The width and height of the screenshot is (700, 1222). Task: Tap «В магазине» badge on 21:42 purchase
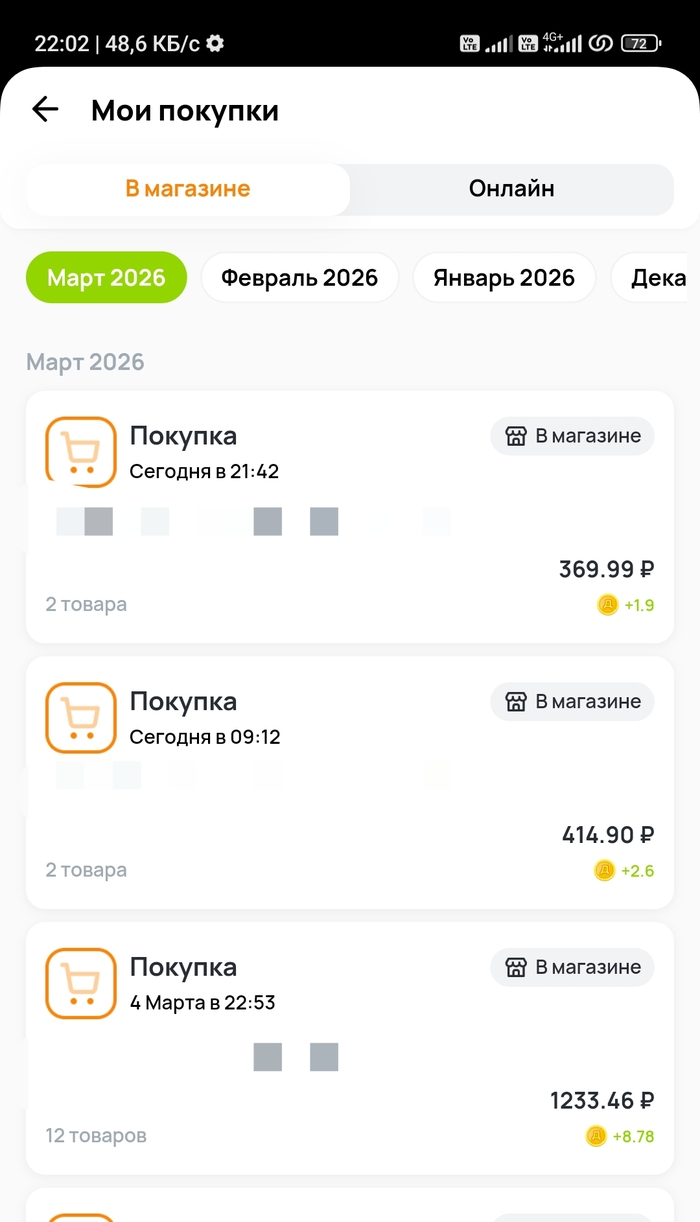(x=572, y=436)
